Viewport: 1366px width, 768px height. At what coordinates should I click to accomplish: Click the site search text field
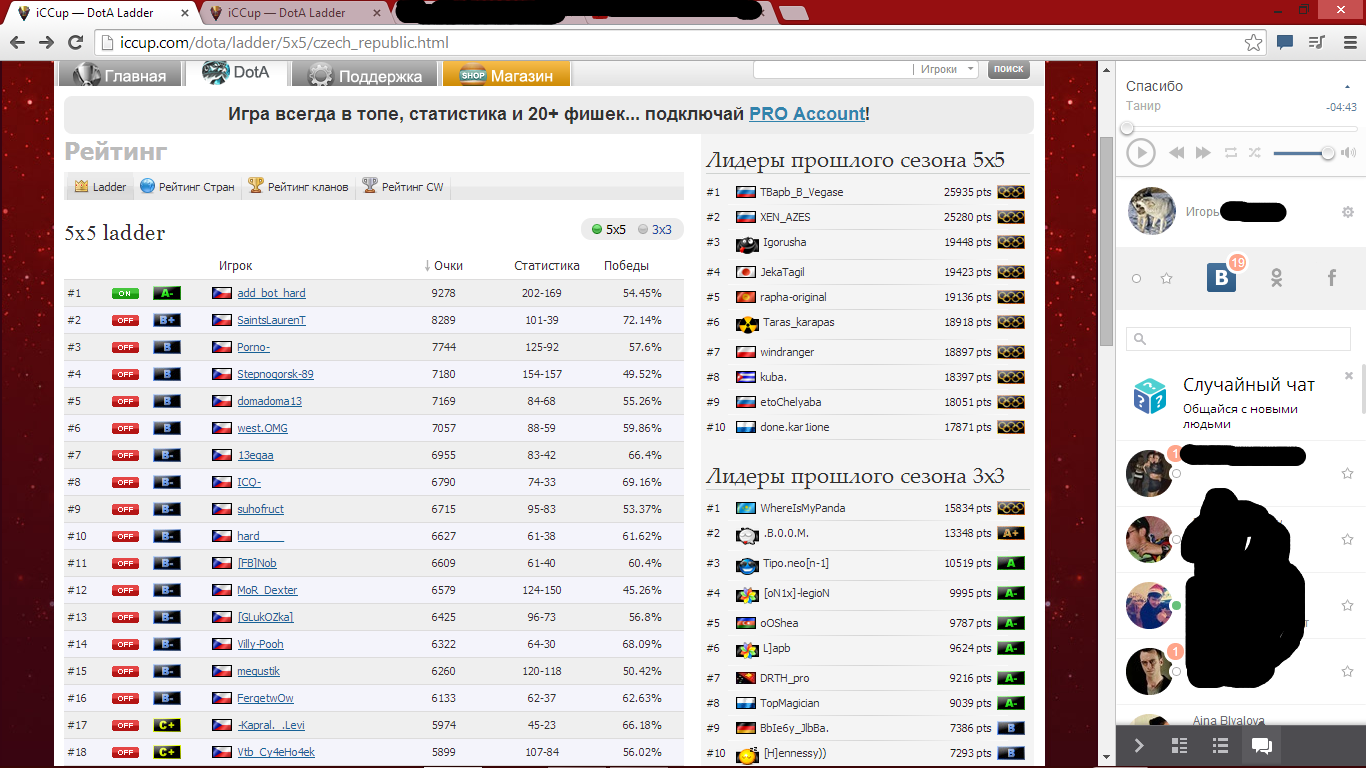(x=833, y=69)
